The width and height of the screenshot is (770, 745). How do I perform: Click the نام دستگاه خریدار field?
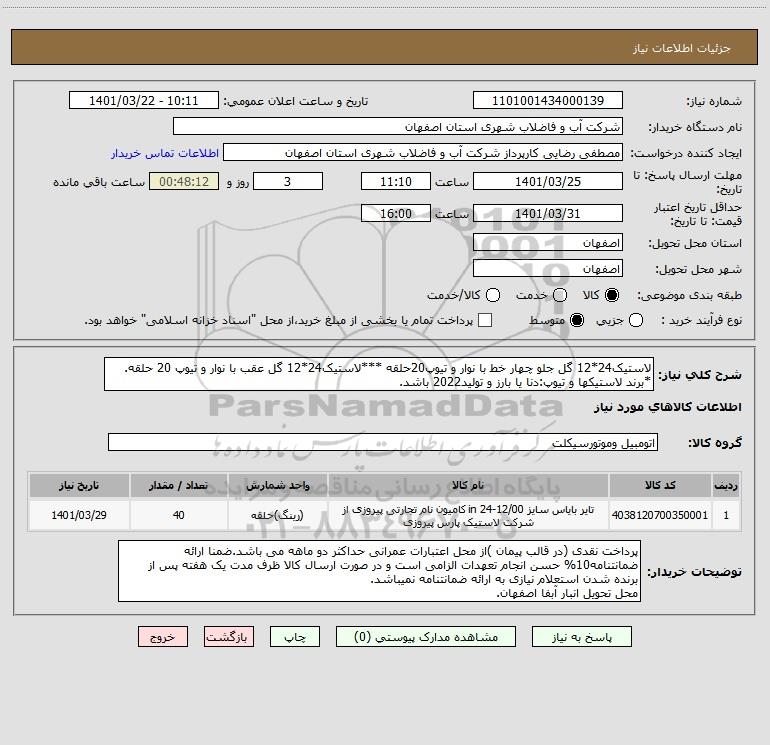(398, 127)
